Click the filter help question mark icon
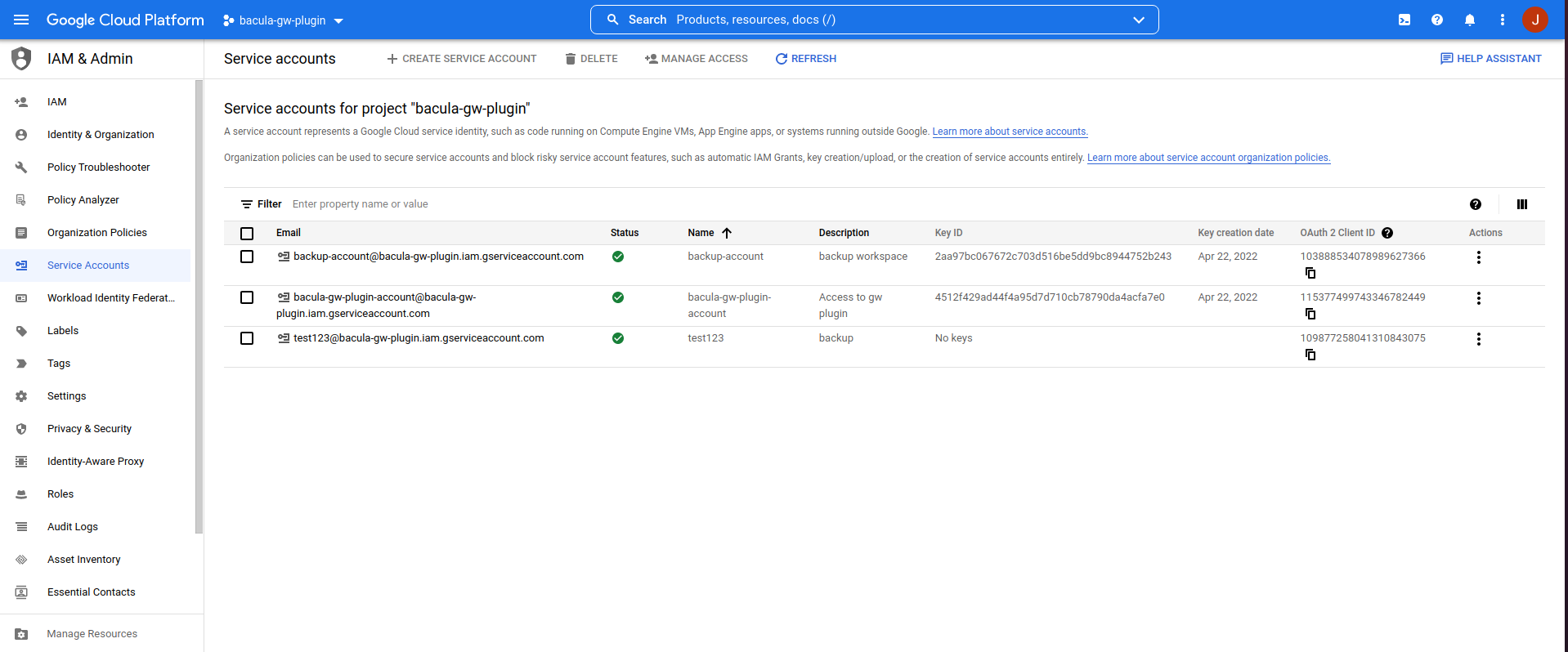The image size is (1568, 652). (1476, 204)
